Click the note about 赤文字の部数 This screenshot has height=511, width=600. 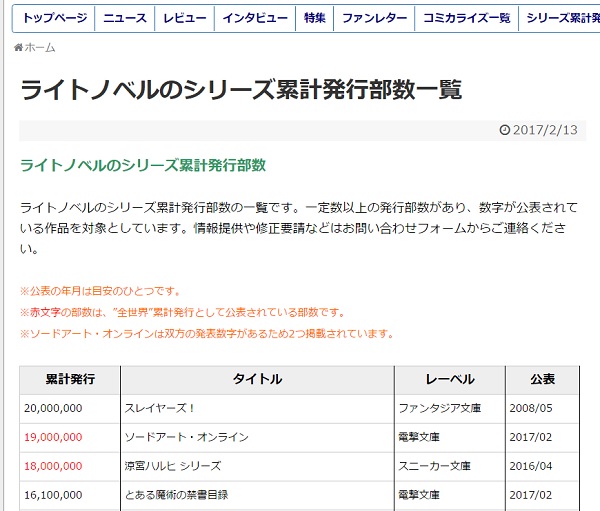(183, 312)
